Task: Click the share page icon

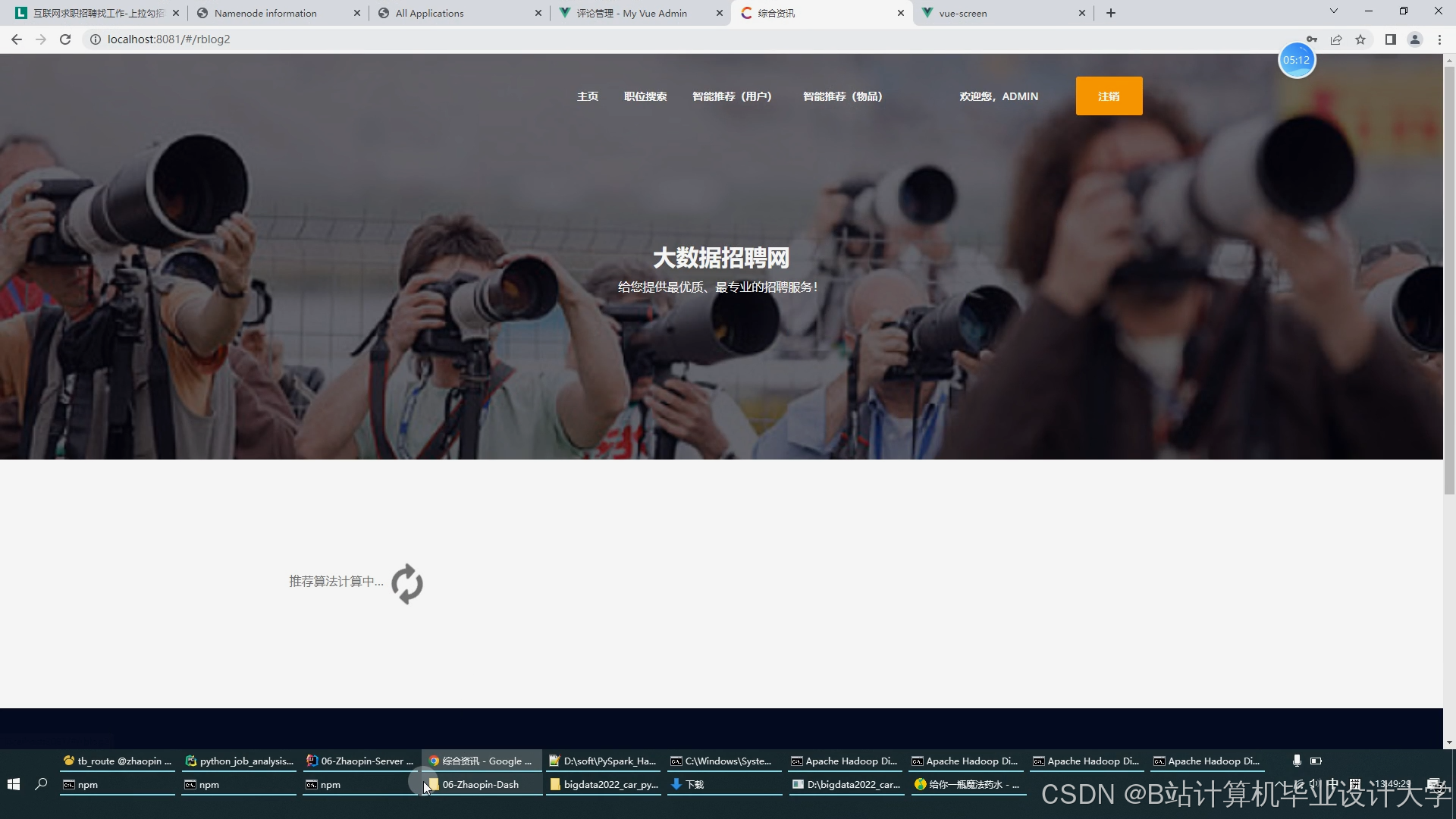Action: pos(1336,39)
